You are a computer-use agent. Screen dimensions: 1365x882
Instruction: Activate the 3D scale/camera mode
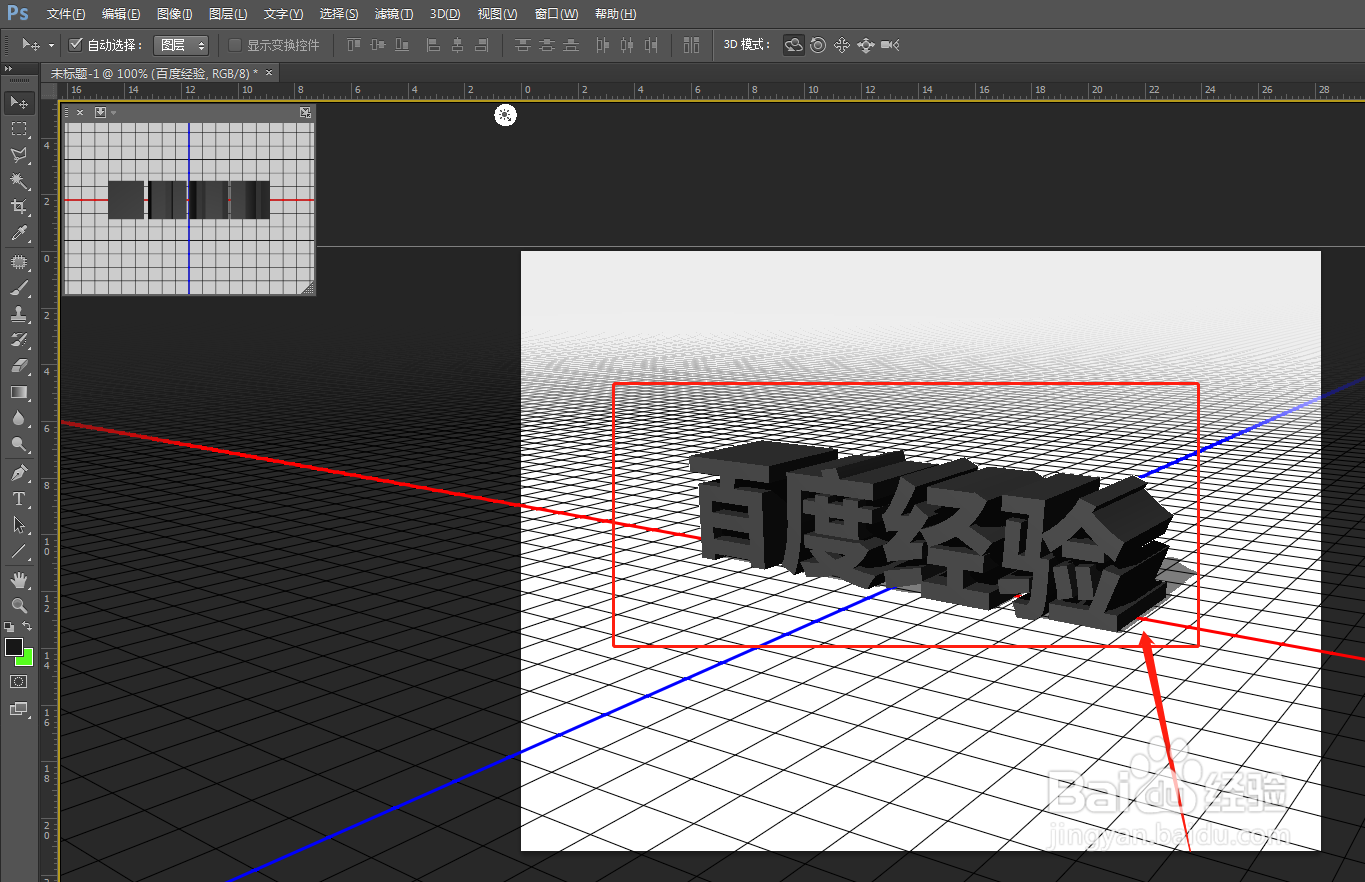(891, 45)
